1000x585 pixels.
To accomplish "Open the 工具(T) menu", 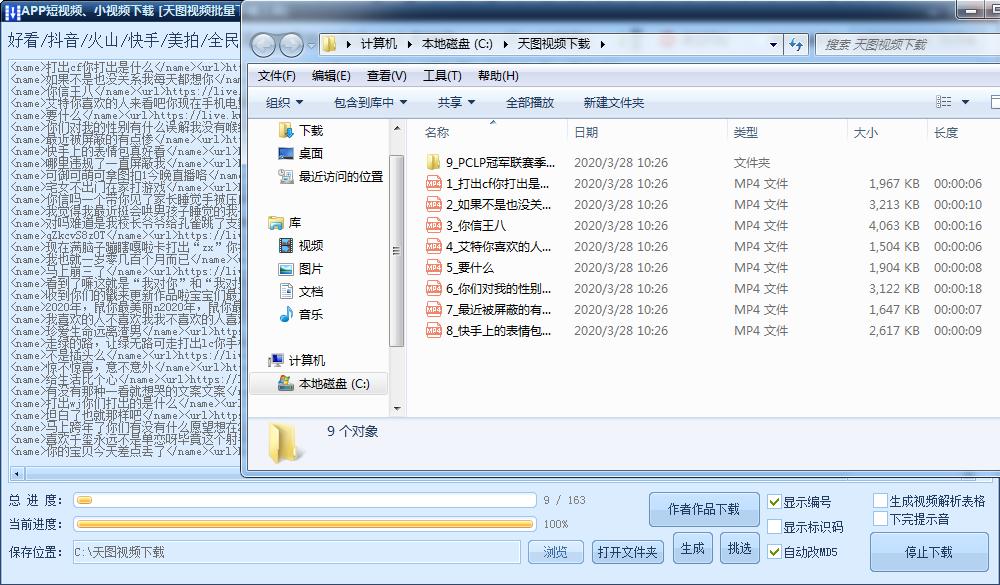I will point(442,76).
